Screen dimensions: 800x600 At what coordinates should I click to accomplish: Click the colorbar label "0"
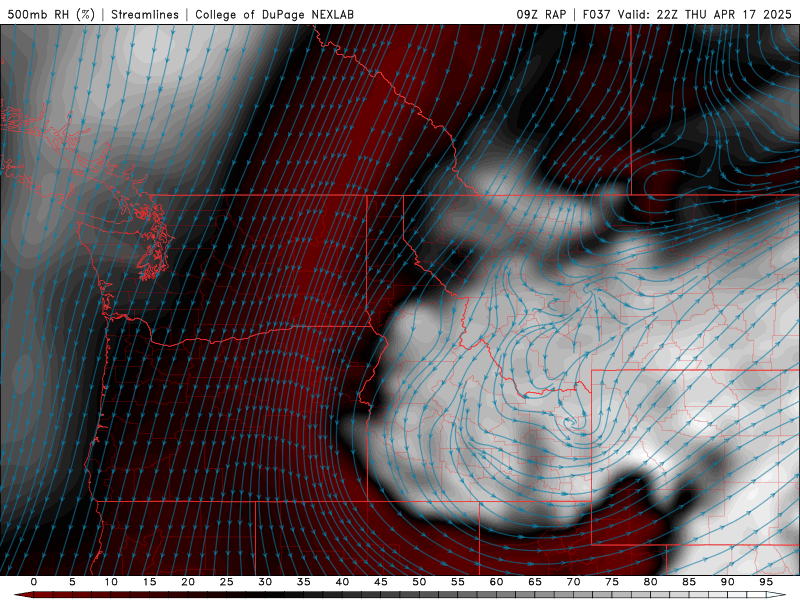34,582
